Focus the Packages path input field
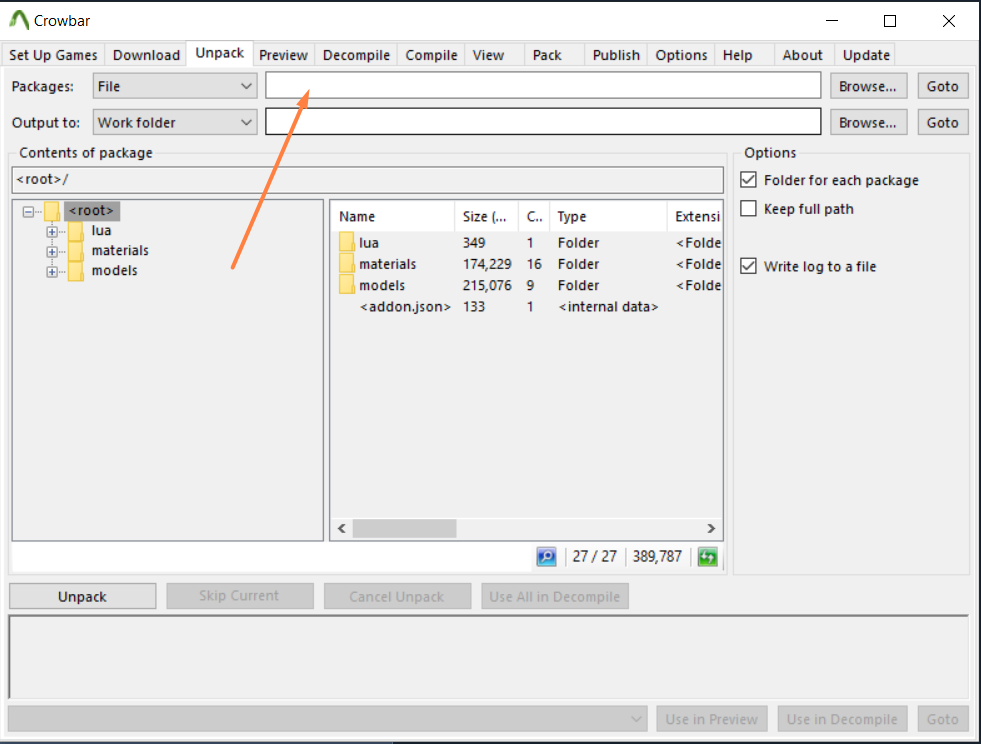 [x=543, y=85]
